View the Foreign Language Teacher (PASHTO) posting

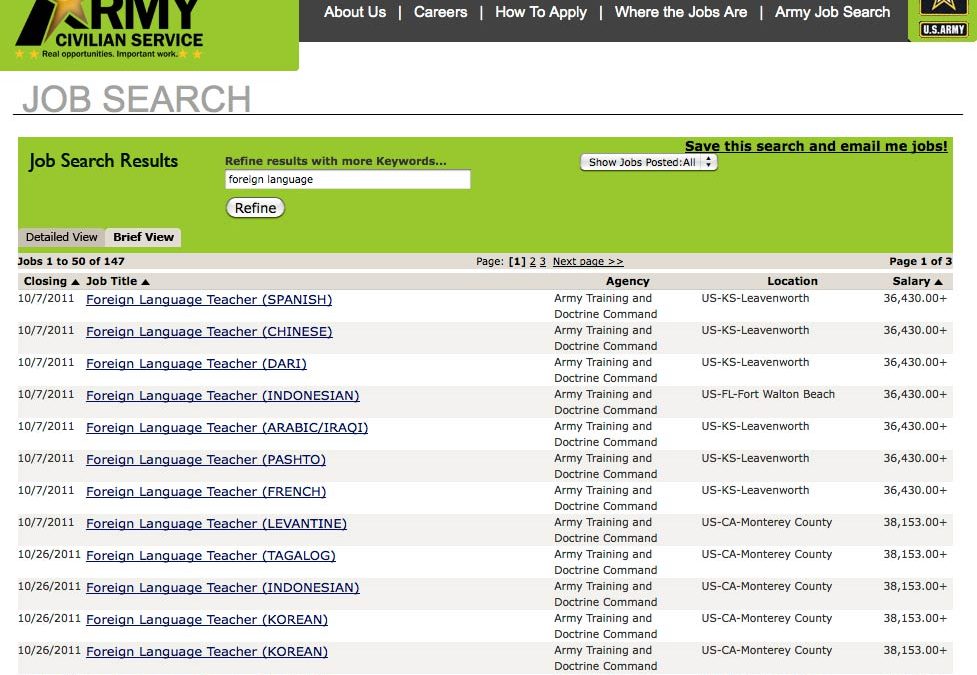pyautogui.click(x=206, y=459)
